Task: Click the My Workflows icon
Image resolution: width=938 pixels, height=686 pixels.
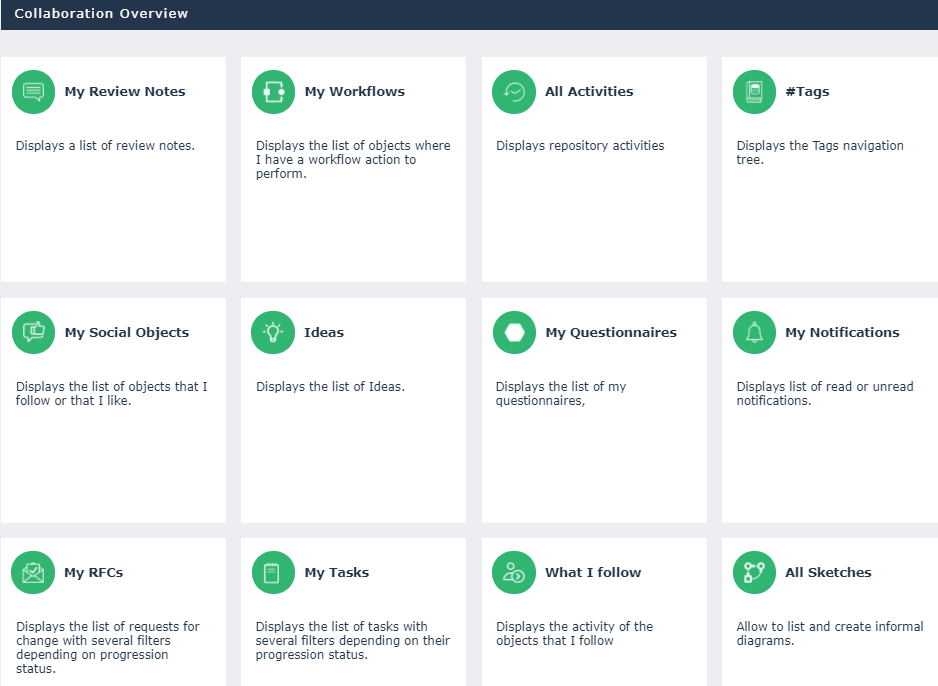Action: (x=273, y=92)
